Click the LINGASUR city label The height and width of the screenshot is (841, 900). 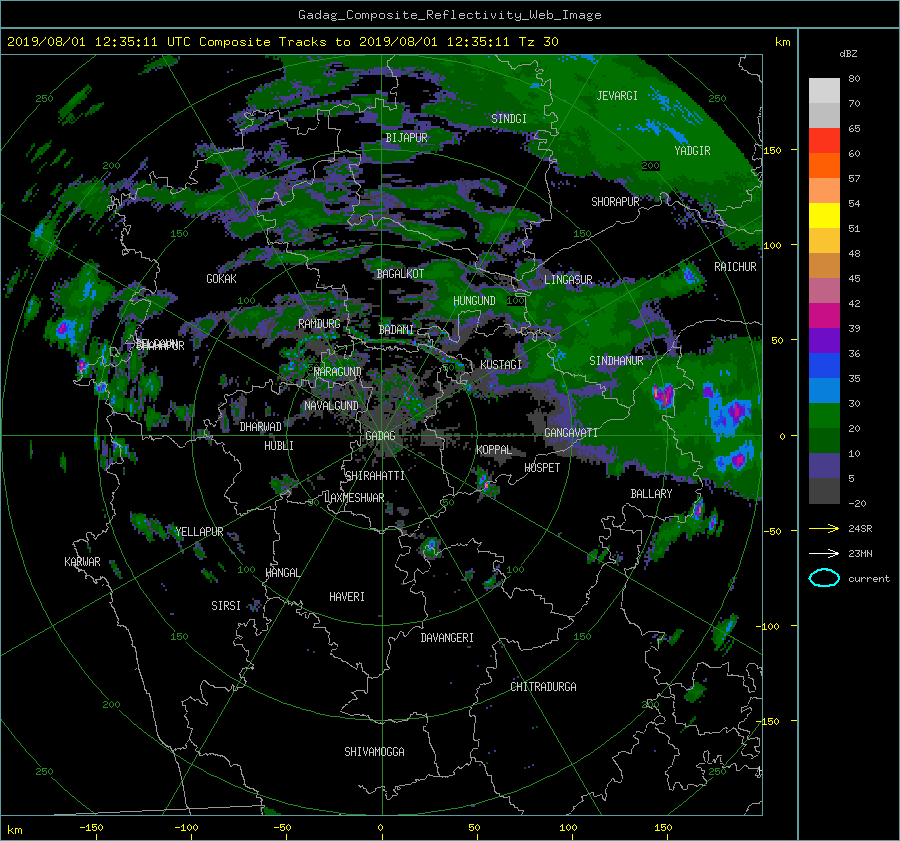click(568, 280)
